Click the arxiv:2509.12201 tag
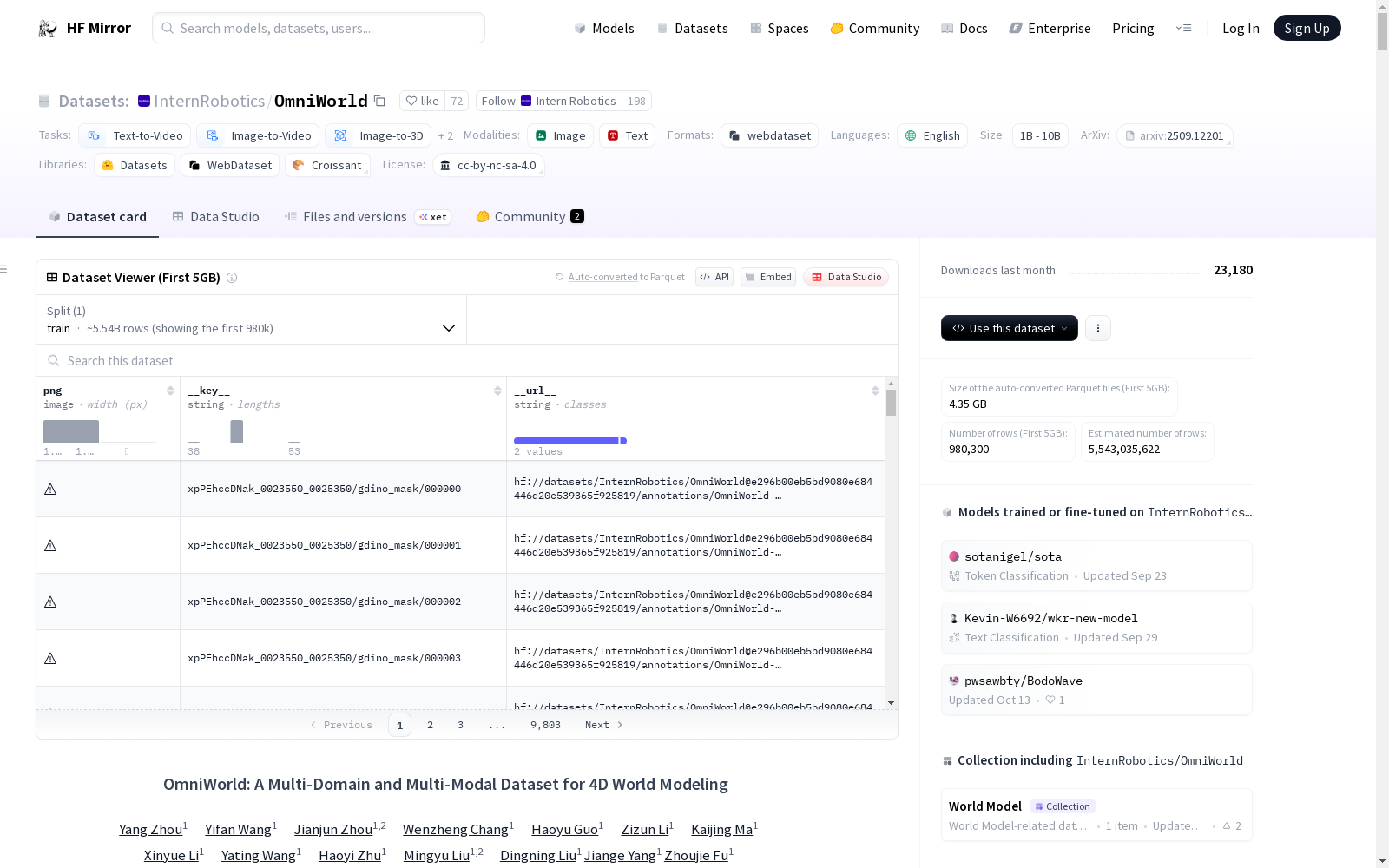Image resolution: width=1389 pixels, height=868 pixels. click(x=1175, y=135)
